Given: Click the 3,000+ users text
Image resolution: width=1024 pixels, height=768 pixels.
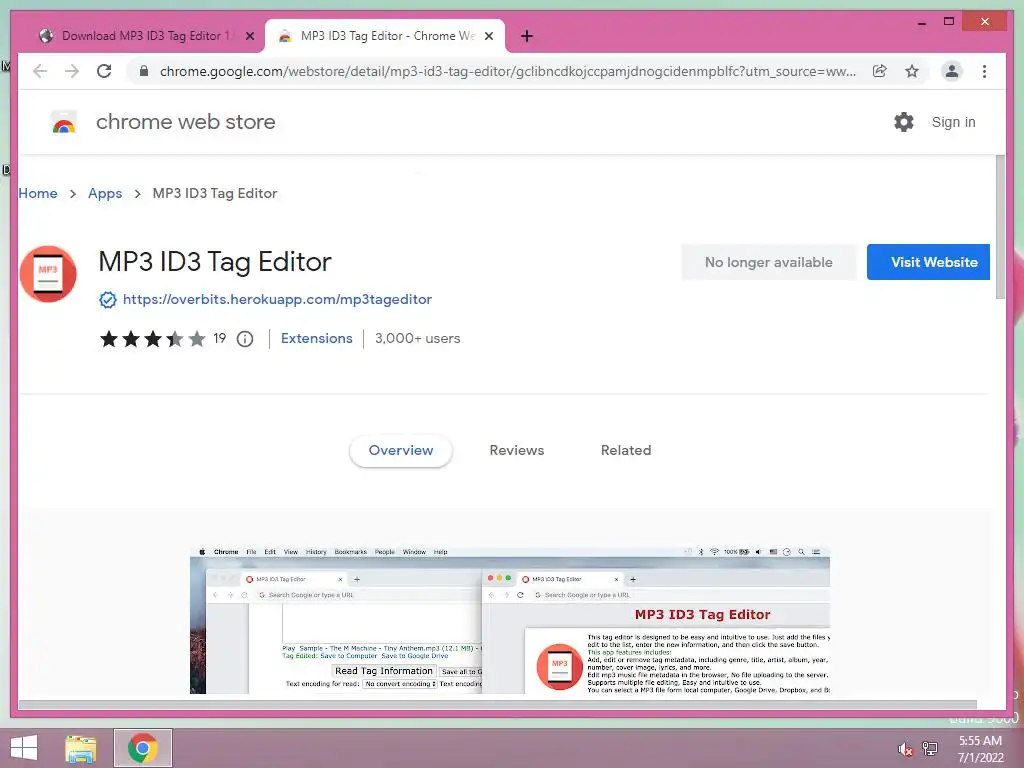Looking at the screenshot, I should tap(417, 338).
